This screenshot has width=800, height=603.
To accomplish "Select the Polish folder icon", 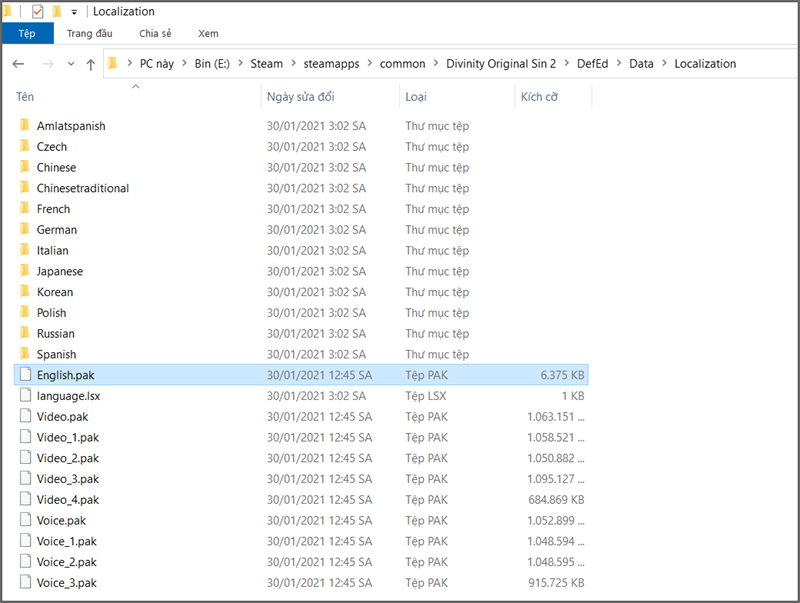I will click(x=24, y=312).
